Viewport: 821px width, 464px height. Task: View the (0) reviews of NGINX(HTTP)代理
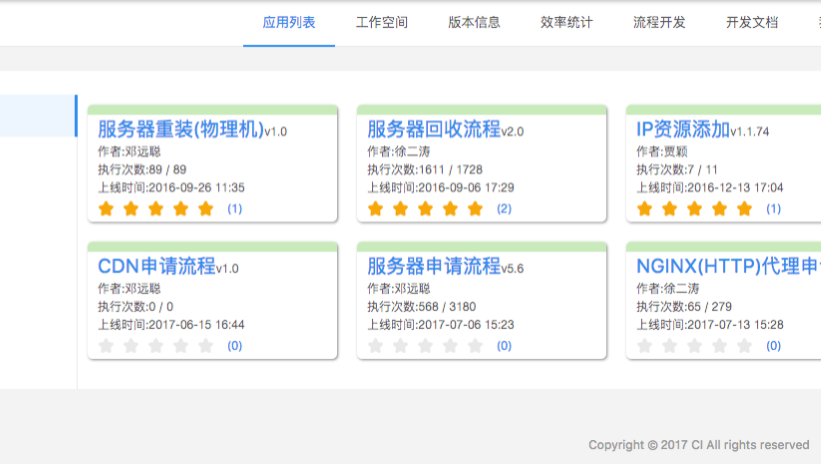(x=773, y=346)
